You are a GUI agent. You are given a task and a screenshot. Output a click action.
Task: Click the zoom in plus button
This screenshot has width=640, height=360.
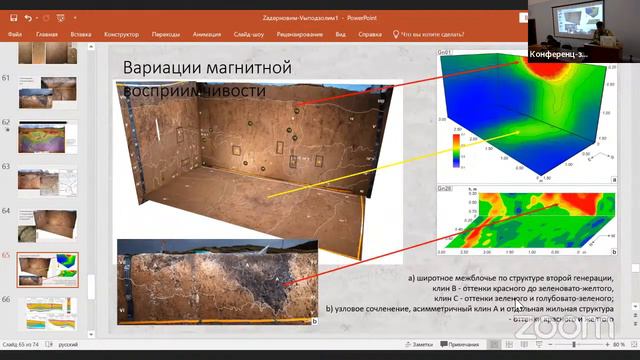click(607, 345)
